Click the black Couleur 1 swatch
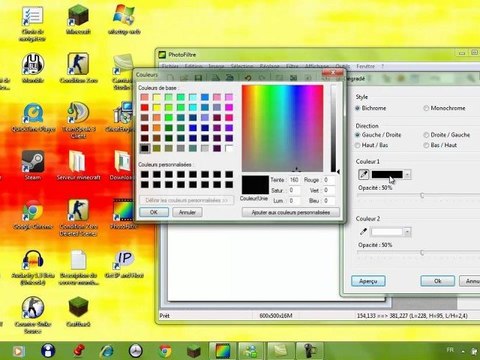This screenshot has height=360, width=480. pos(387,174)
